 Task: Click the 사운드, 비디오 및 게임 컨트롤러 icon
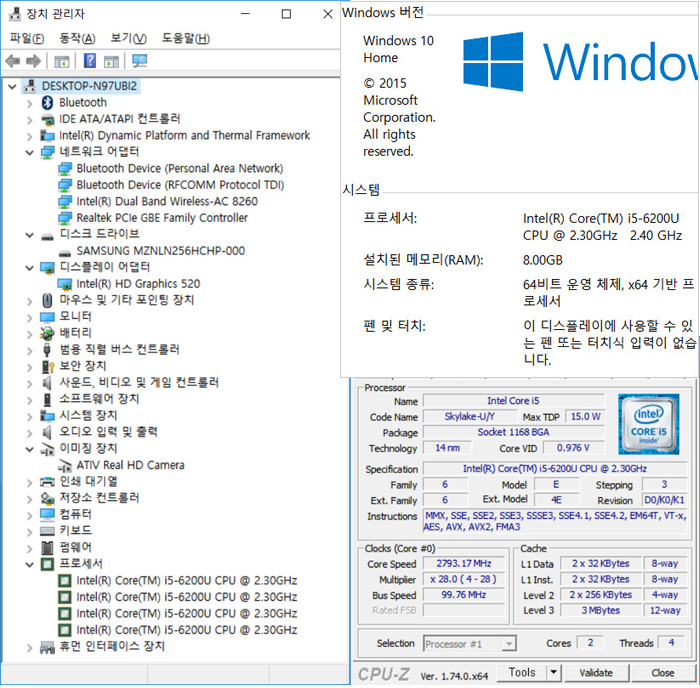point(47,383)
